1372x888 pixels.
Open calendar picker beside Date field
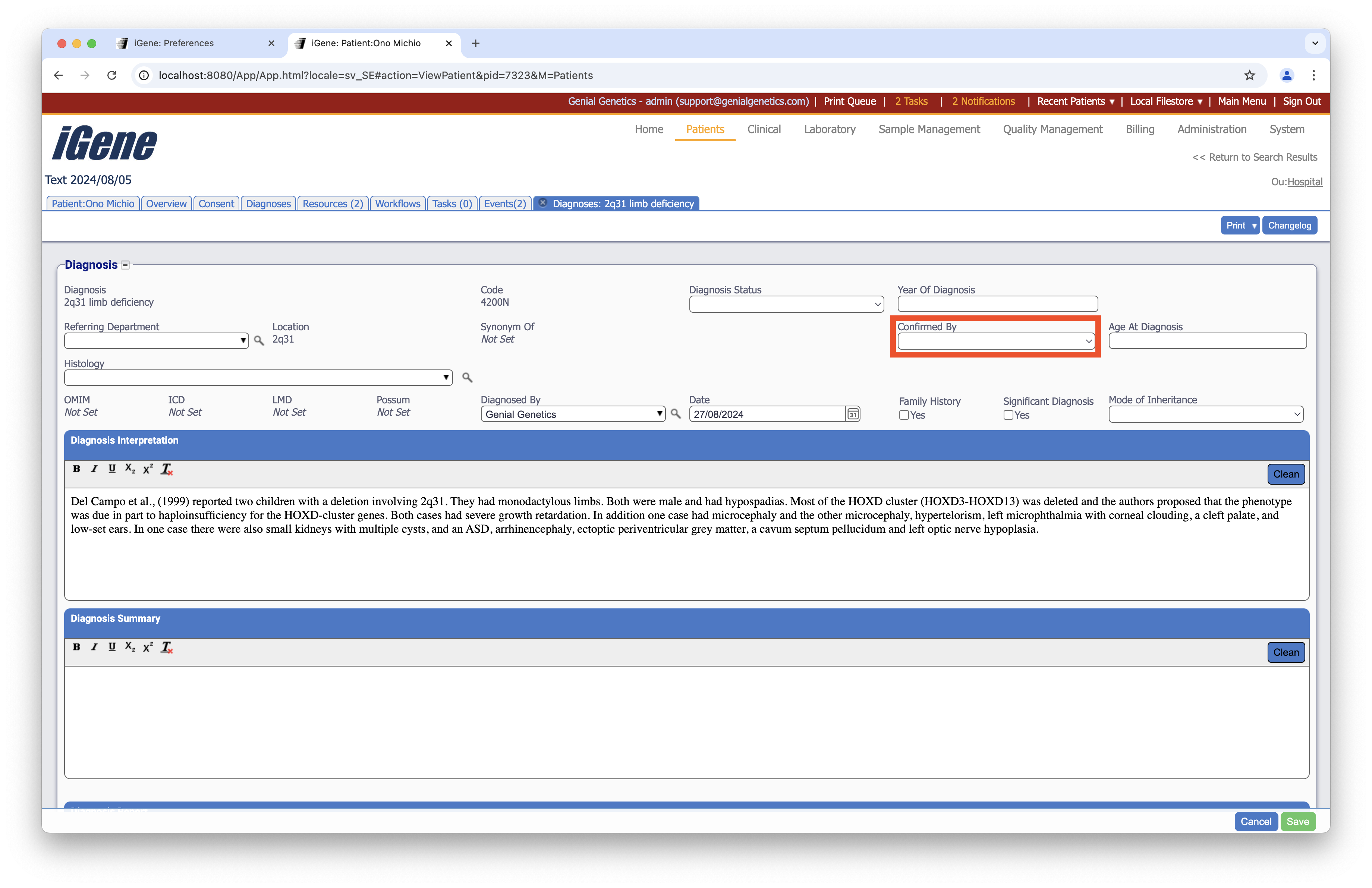tap(853, 414)
